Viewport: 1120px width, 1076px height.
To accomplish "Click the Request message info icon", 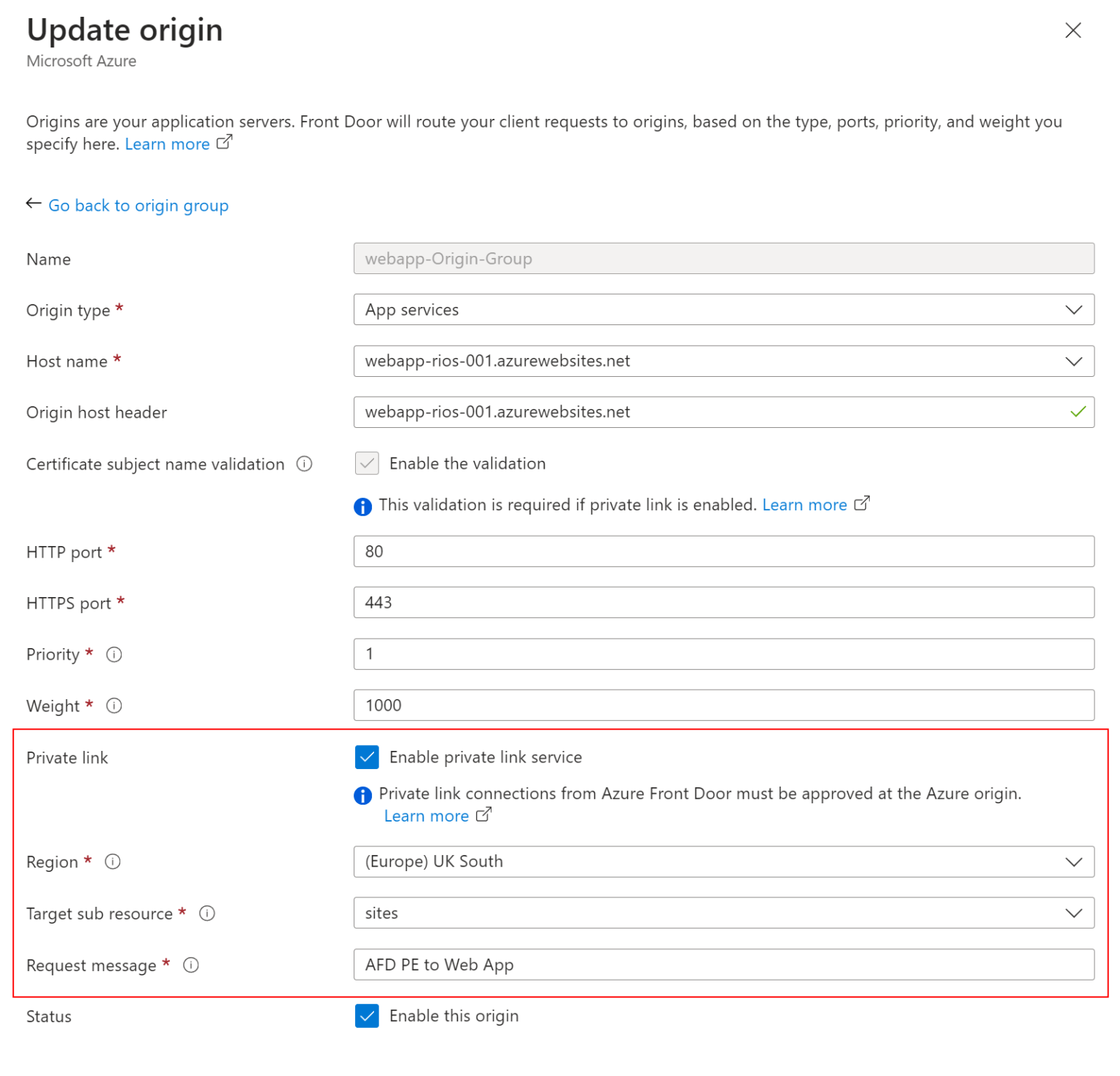I will pyautogui.click(x=191, y=964).
